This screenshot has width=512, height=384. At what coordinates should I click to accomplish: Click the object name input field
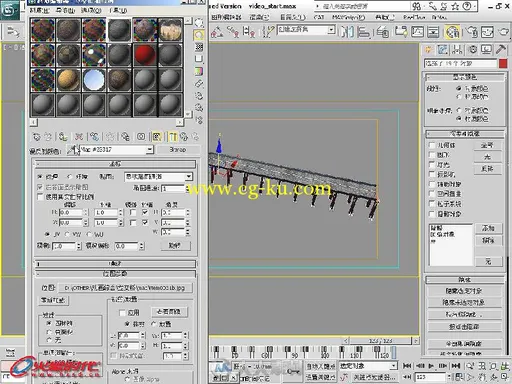[x=460, y=63]
